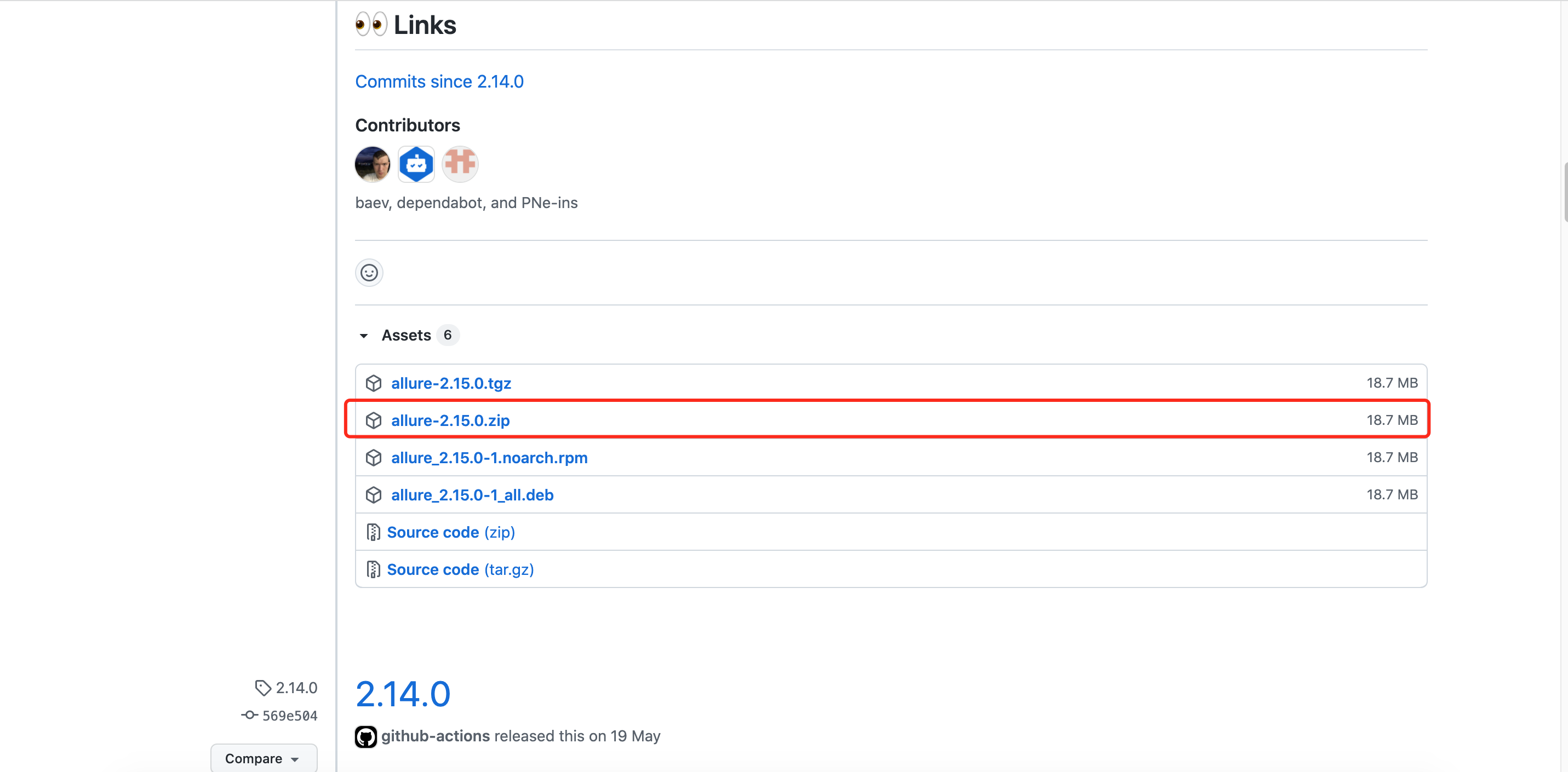This screenshot has width=1568, height=772.
Task: Open the Commits since 2.14.0 link
Action: click(439, 82)
